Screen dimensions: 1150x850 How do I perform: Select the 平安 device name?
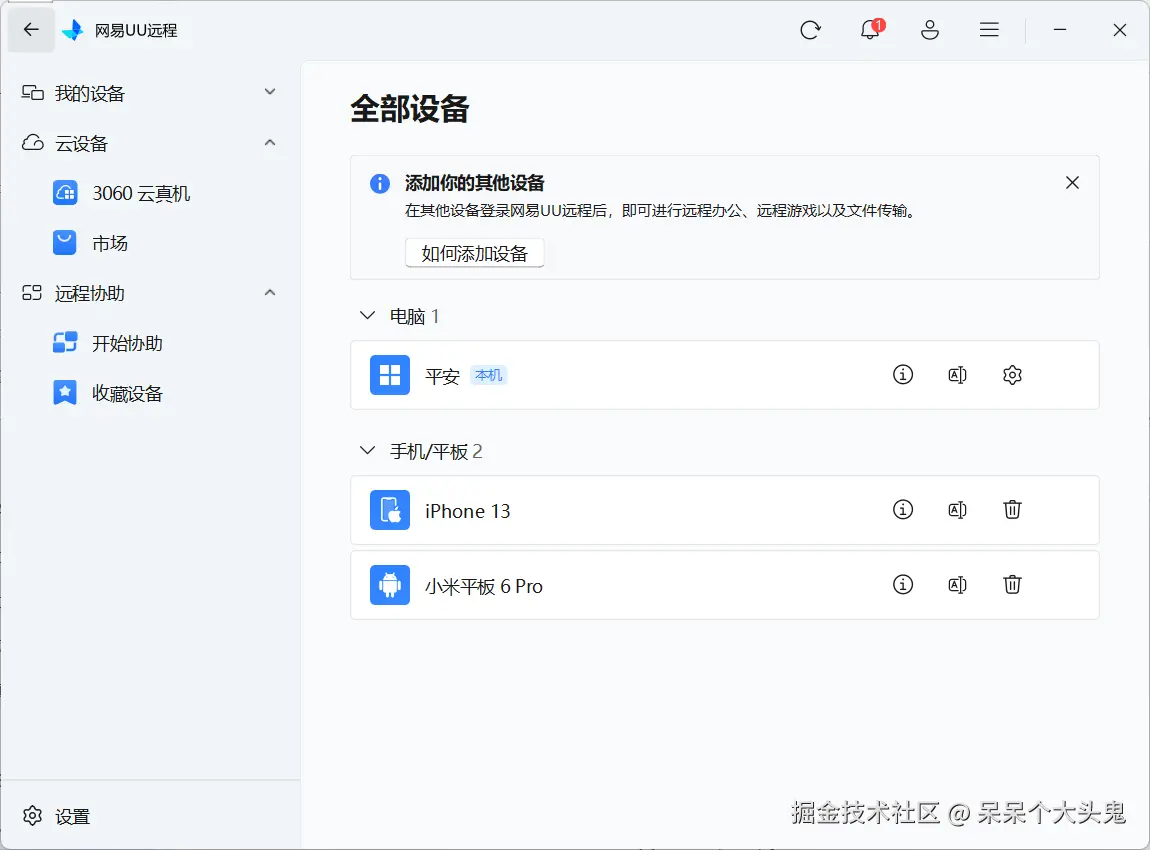pyautogui.click(x=442, y=376)
